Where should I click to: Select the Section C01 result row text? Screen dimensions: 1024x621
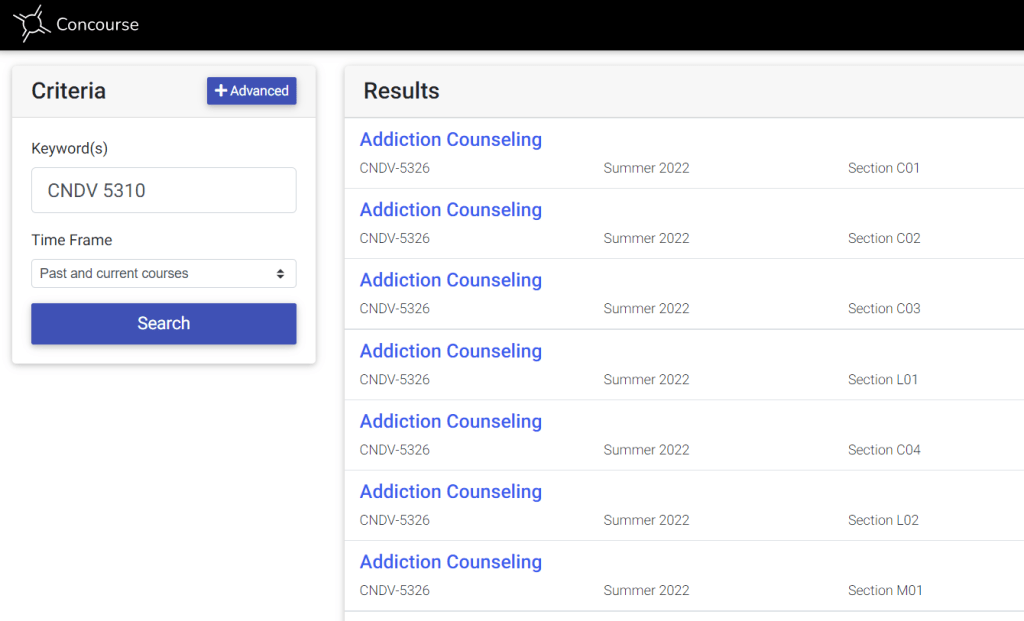[x=884, y=168]
